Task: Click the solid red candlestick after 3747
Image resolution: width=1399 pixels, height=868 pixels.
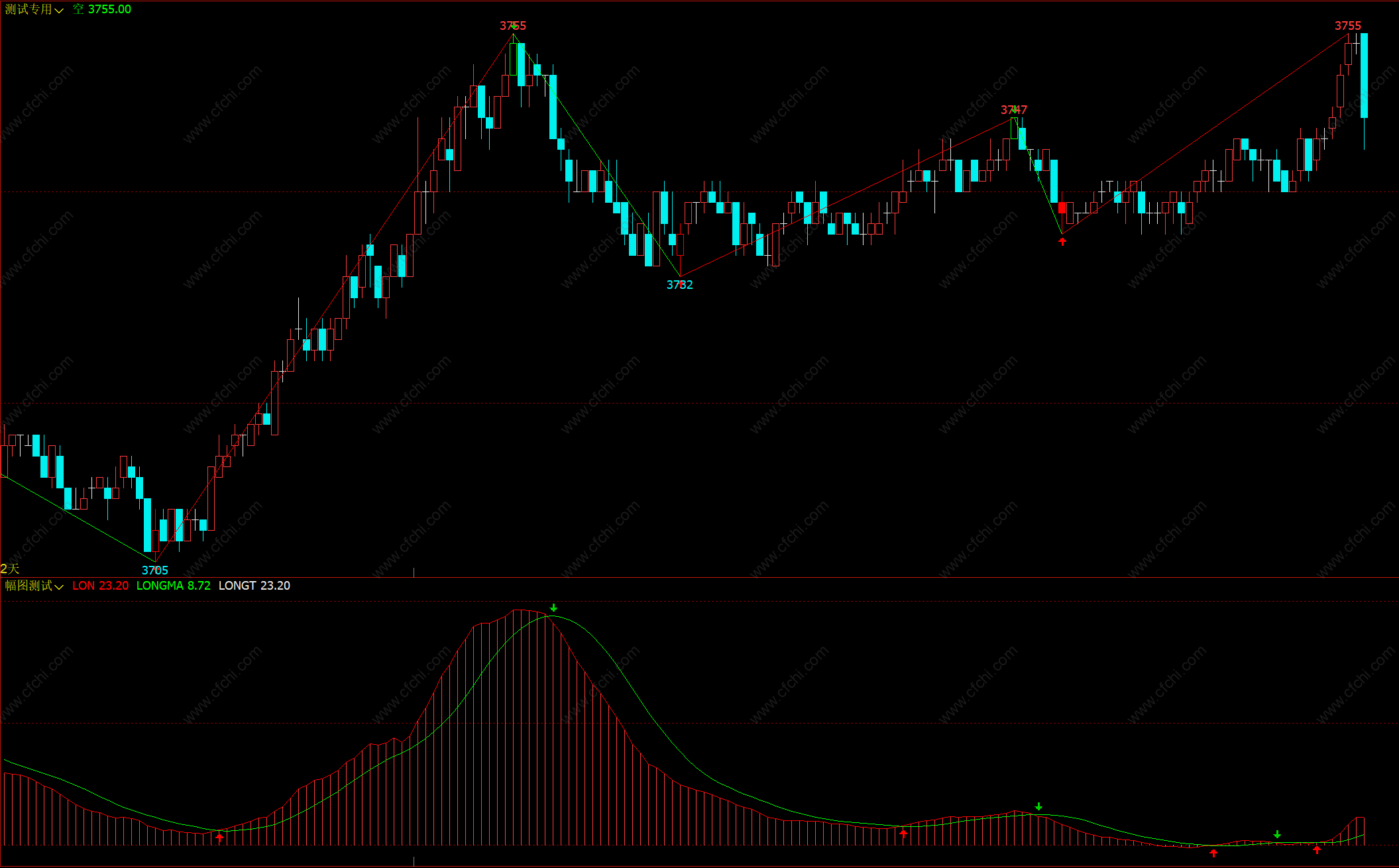Action: pos(1062,207)
